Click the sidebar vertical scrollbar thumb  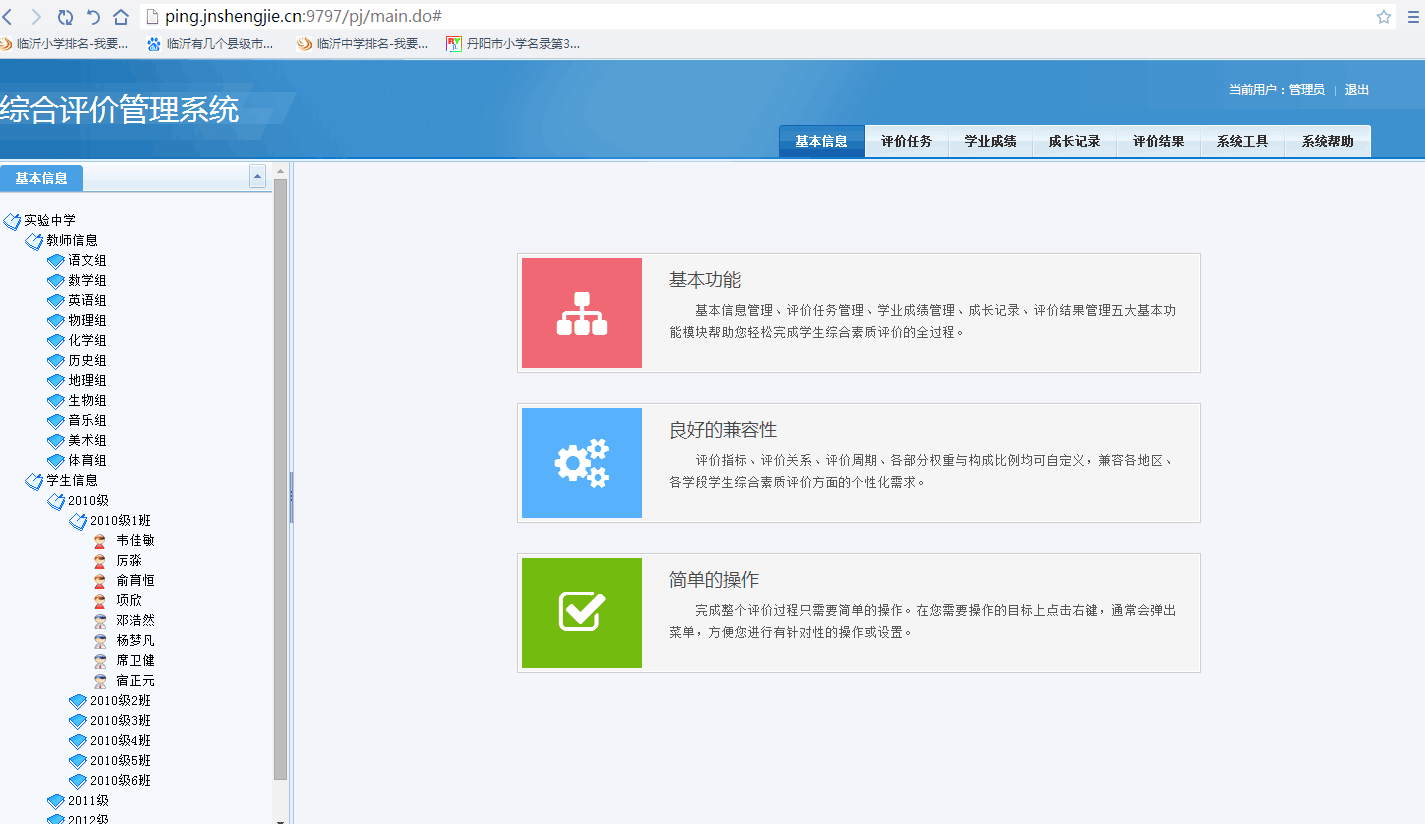coord(281,480)
